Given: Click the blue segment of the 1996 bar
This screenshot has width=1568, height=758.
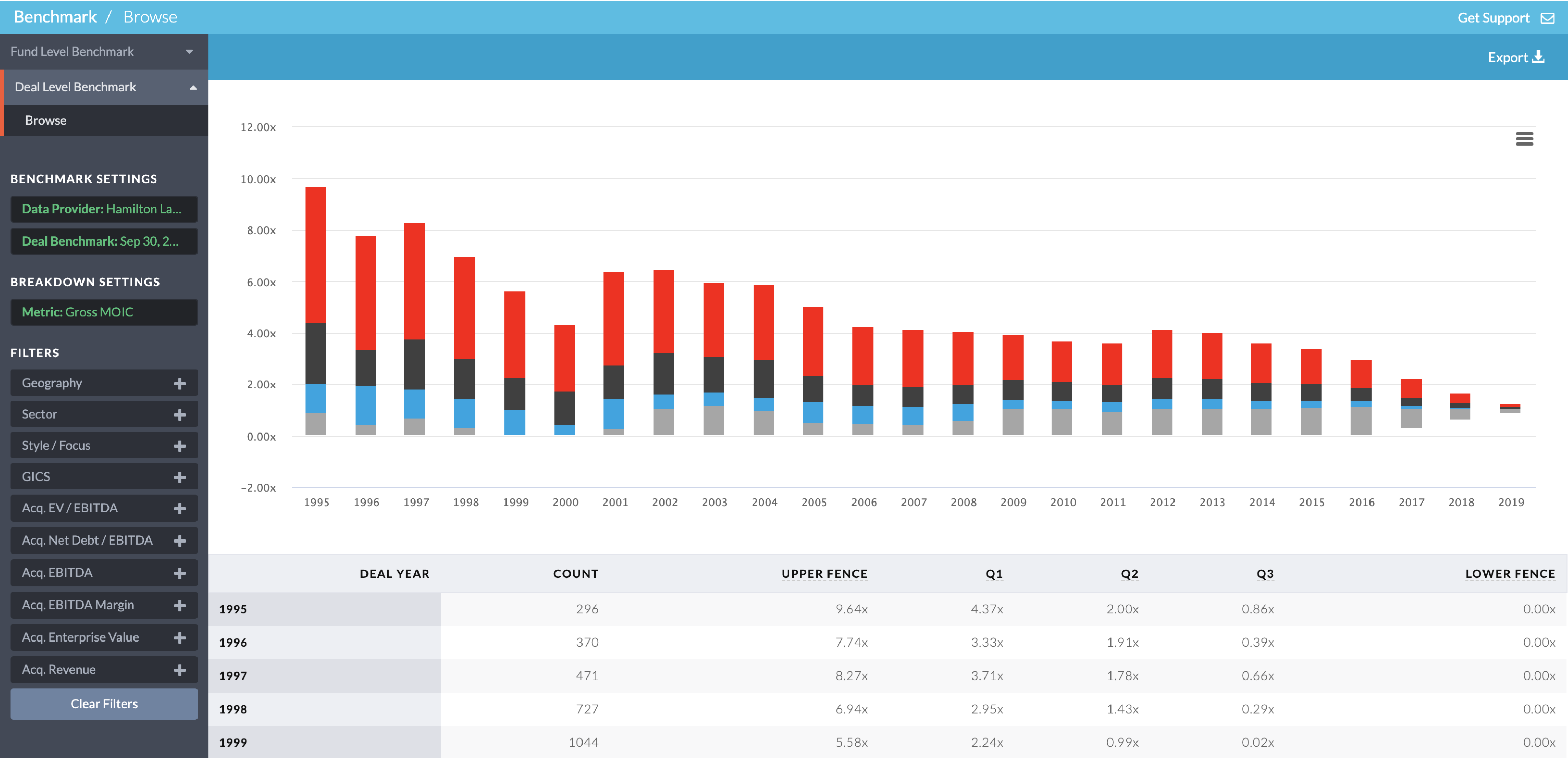Looking at the screenshot, I should [366, 406].
